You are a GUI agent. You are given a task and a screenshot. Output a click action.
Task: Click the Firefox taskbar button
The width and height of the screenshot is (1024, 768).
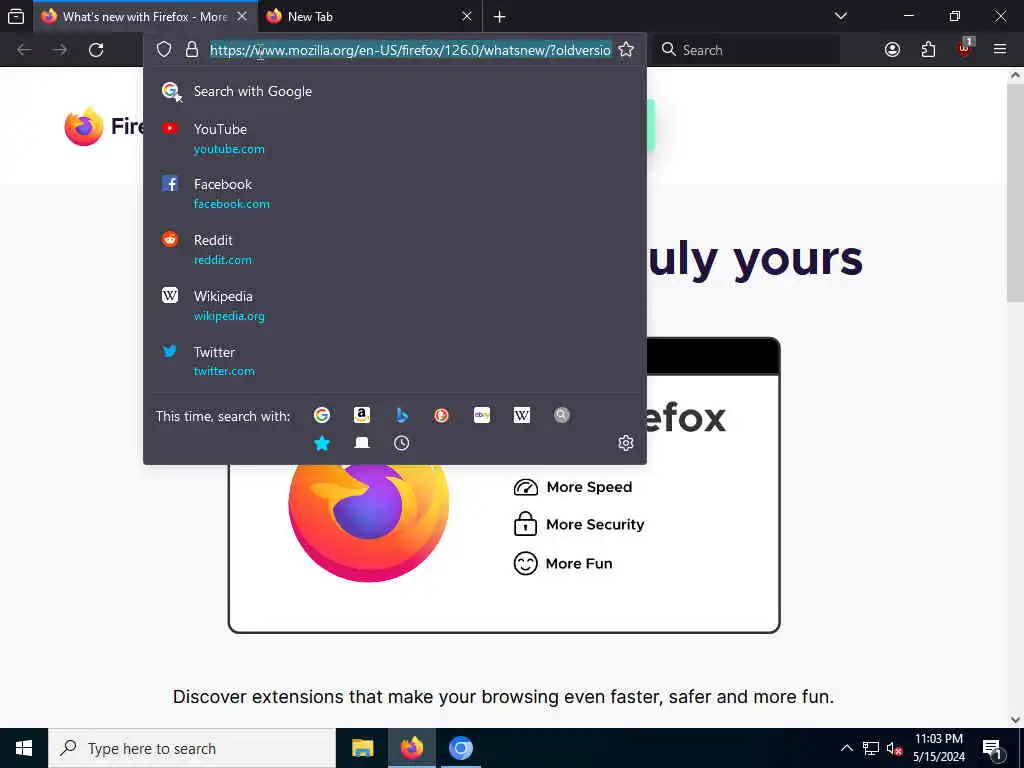[x=411, y=748]
